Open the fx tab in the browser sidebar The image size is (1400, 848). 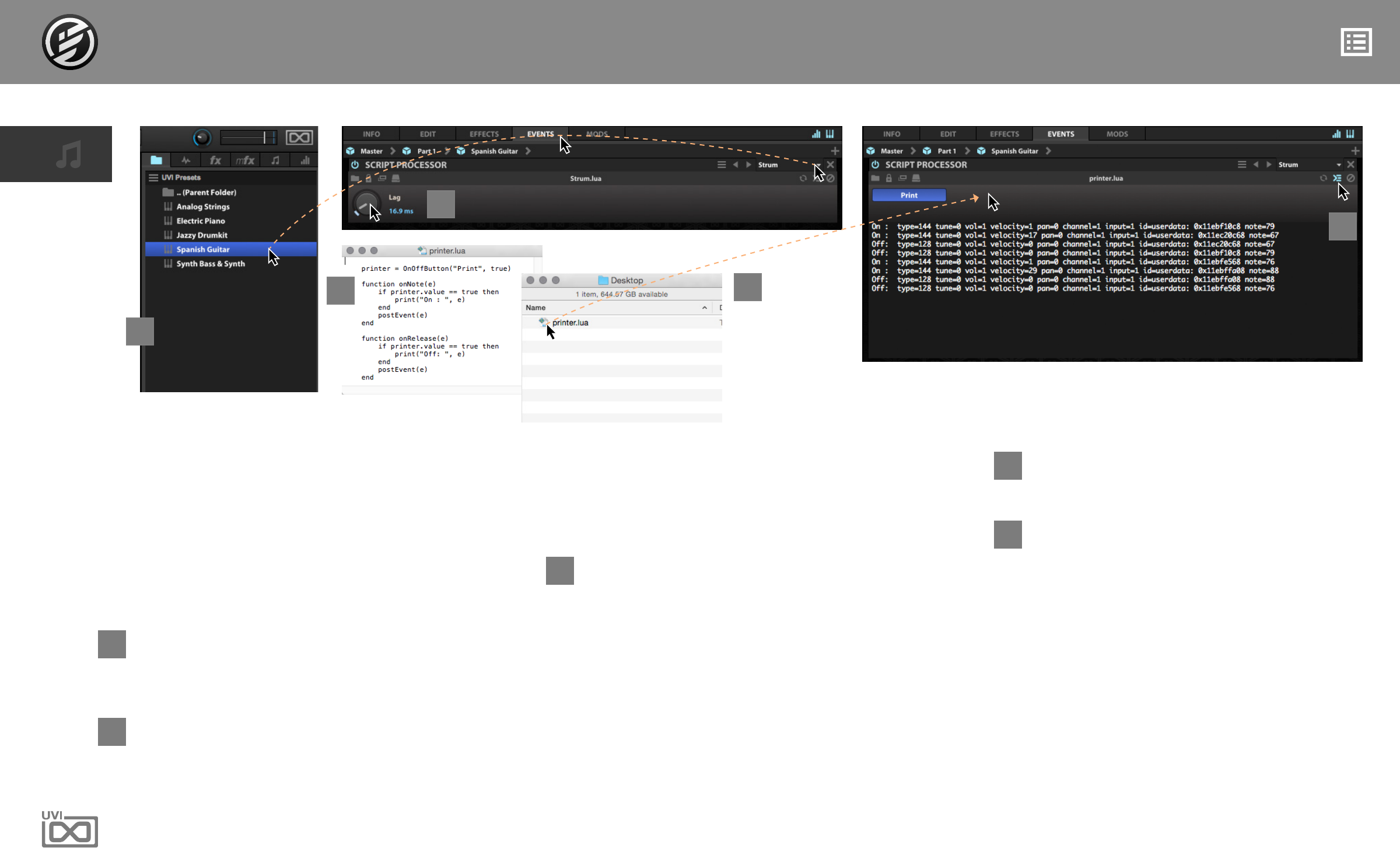[215, 160]
